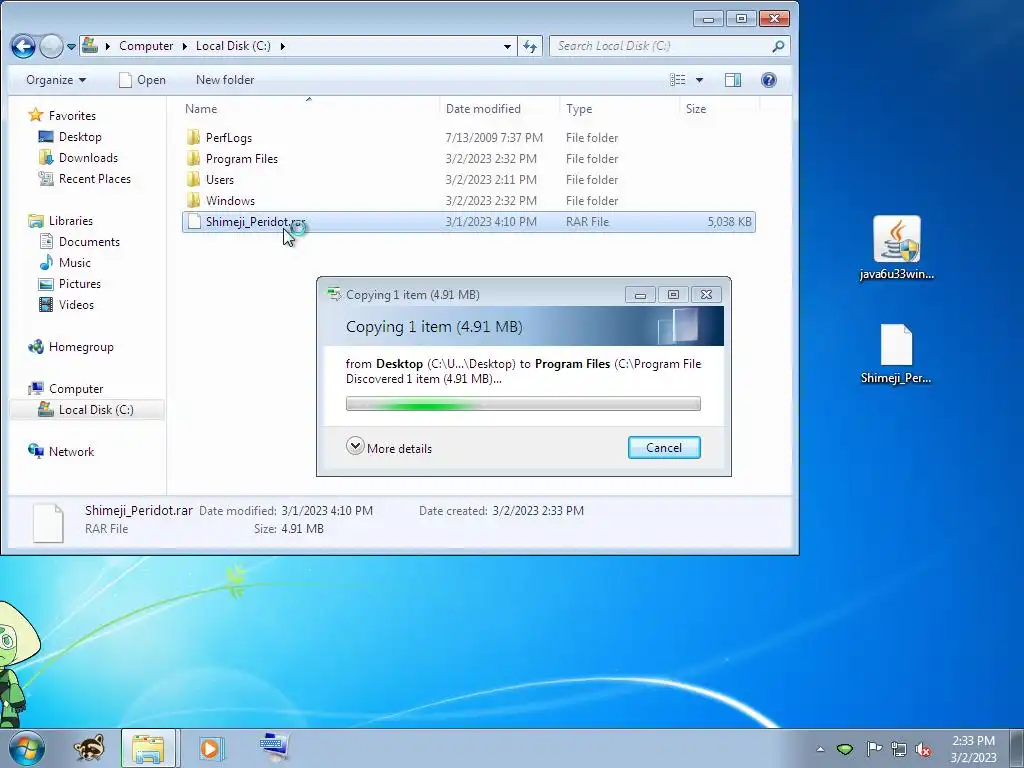
Task: Select the PerfLogs folder
Action: pos(468,138)
